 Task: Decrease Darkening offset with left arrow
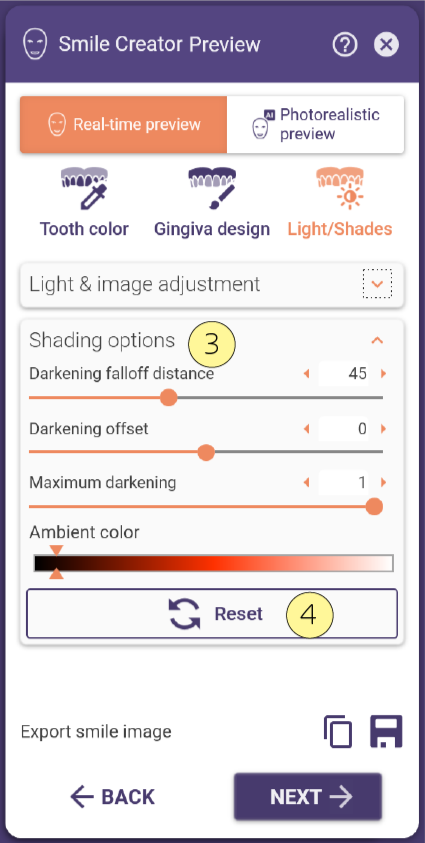click(307, 429)
